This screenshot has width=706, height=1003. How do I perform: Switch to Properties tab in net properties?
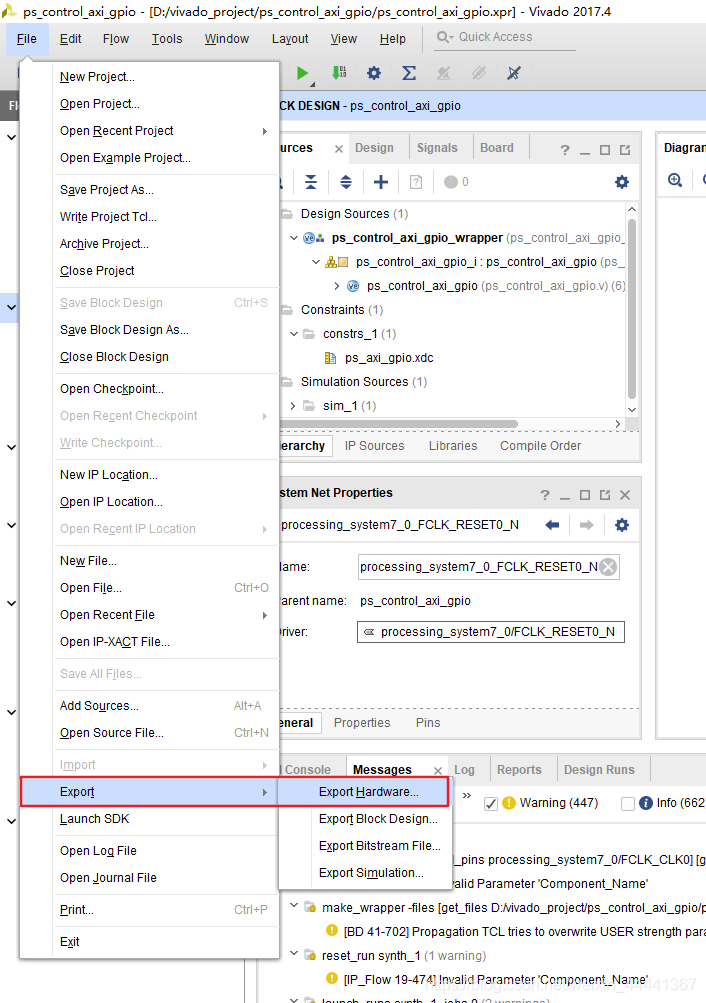[x=362, y=723]
